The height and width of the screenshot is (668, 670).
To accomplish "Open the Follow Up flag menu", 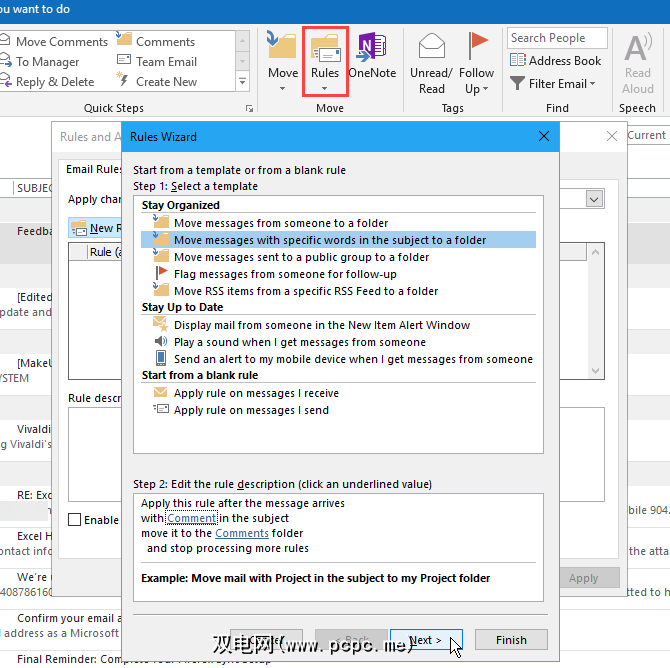I will pos(477,62).
